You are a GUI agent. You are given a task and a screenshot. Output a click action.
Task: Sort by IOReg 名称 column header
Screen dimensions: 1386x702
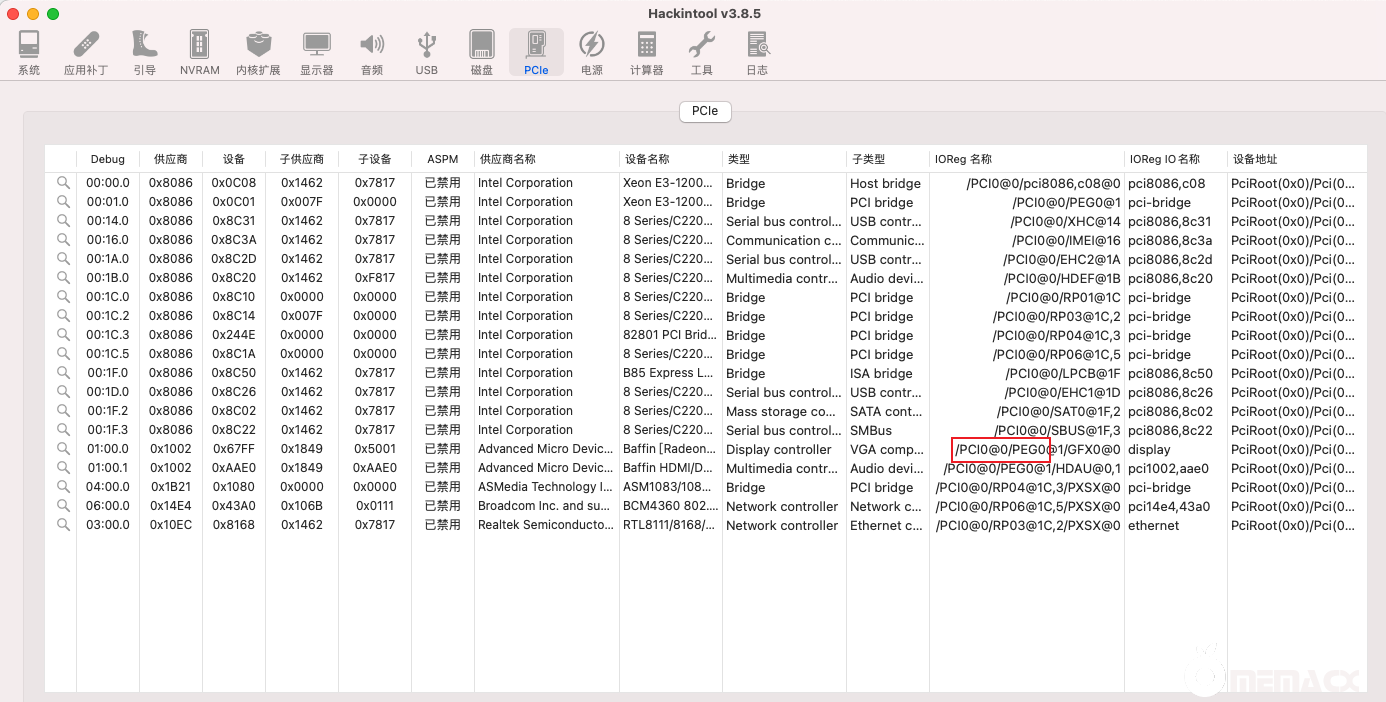click(1027, 159)
